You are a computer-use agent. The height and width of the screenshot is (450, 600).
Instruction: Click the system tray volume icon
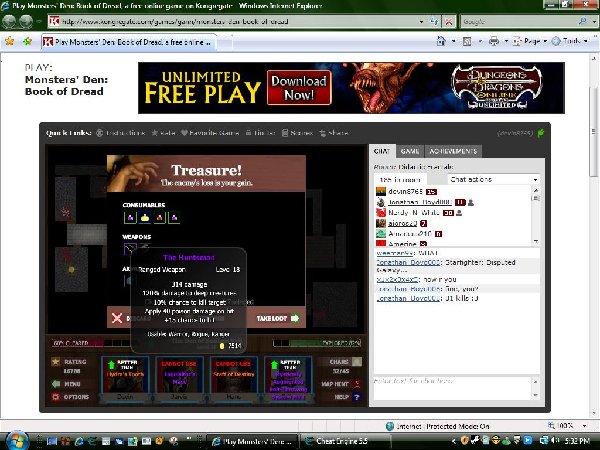[x=554, y=441]
